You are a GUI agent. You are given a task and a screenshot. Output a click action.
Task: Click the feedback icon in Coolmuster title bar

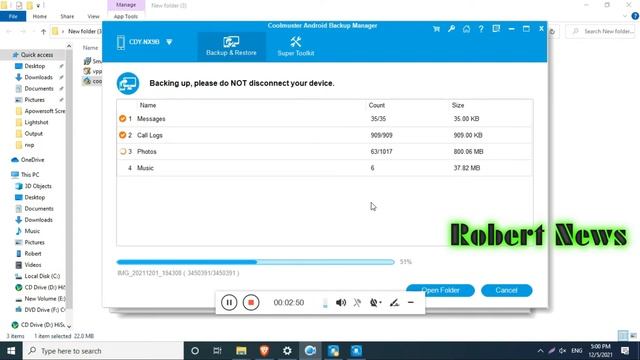[496, 29]
